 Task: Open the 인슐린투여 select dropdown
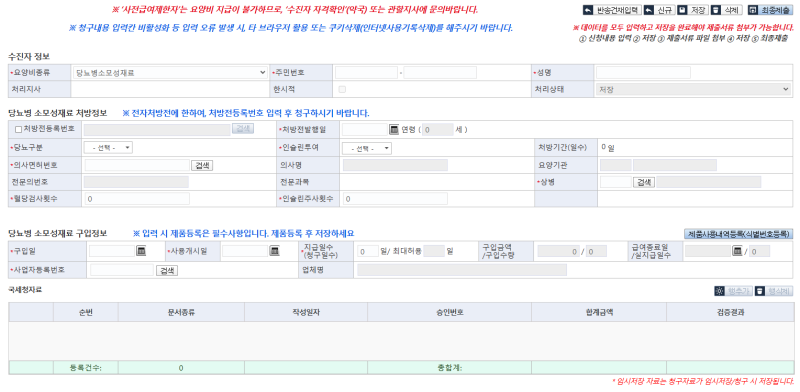click(x=367, y=148)
